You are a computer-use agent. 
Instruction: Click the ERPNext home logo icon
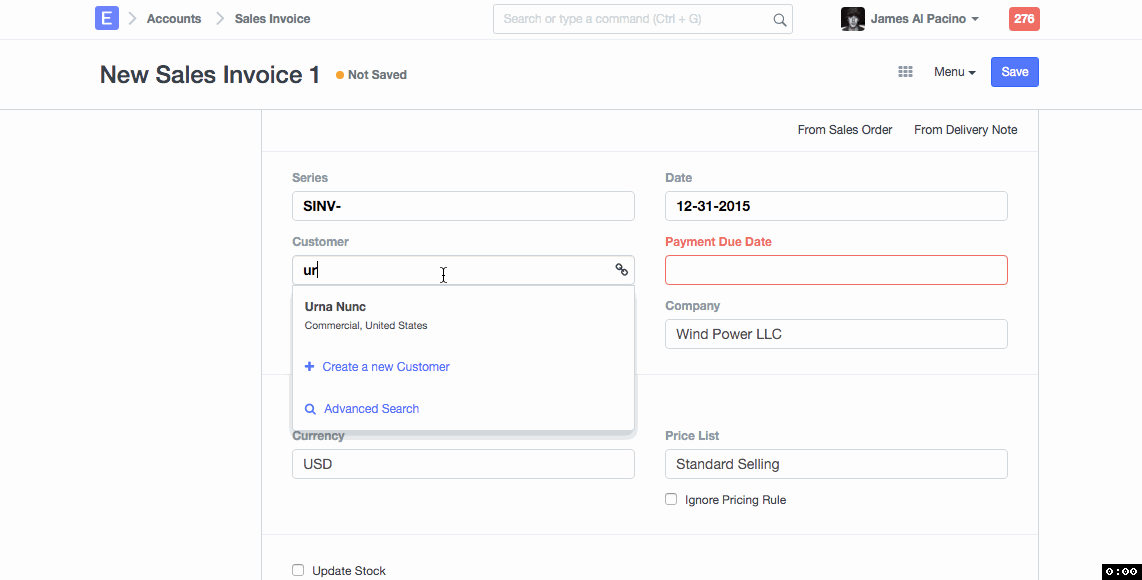tap(107, 18)
